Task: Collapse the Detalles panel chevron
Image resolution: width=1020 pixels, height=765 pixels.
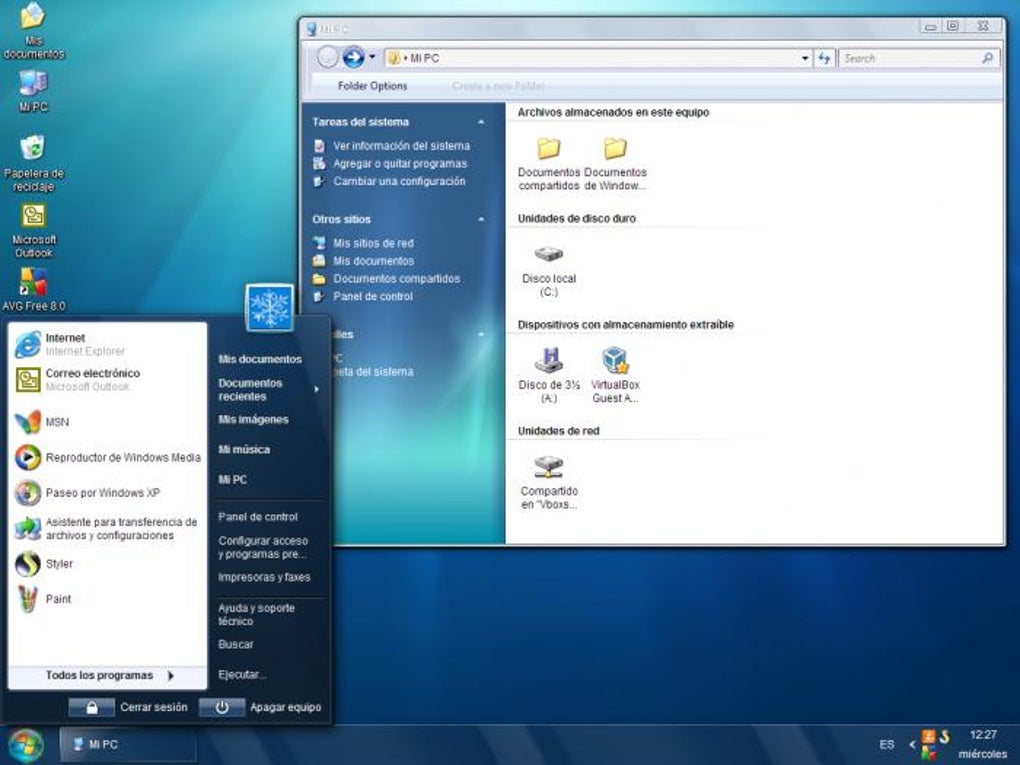Action: pos(481,334)
